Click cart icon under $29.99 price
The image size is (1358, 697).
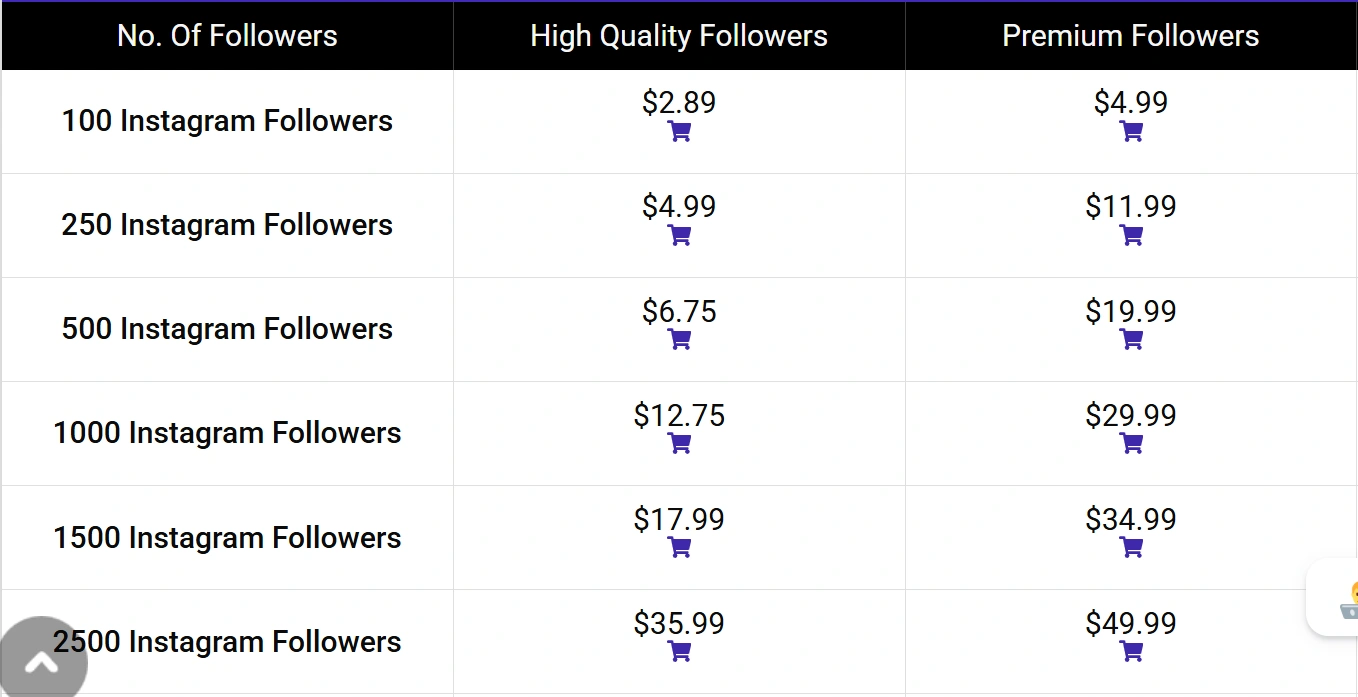coord(1131,443)
